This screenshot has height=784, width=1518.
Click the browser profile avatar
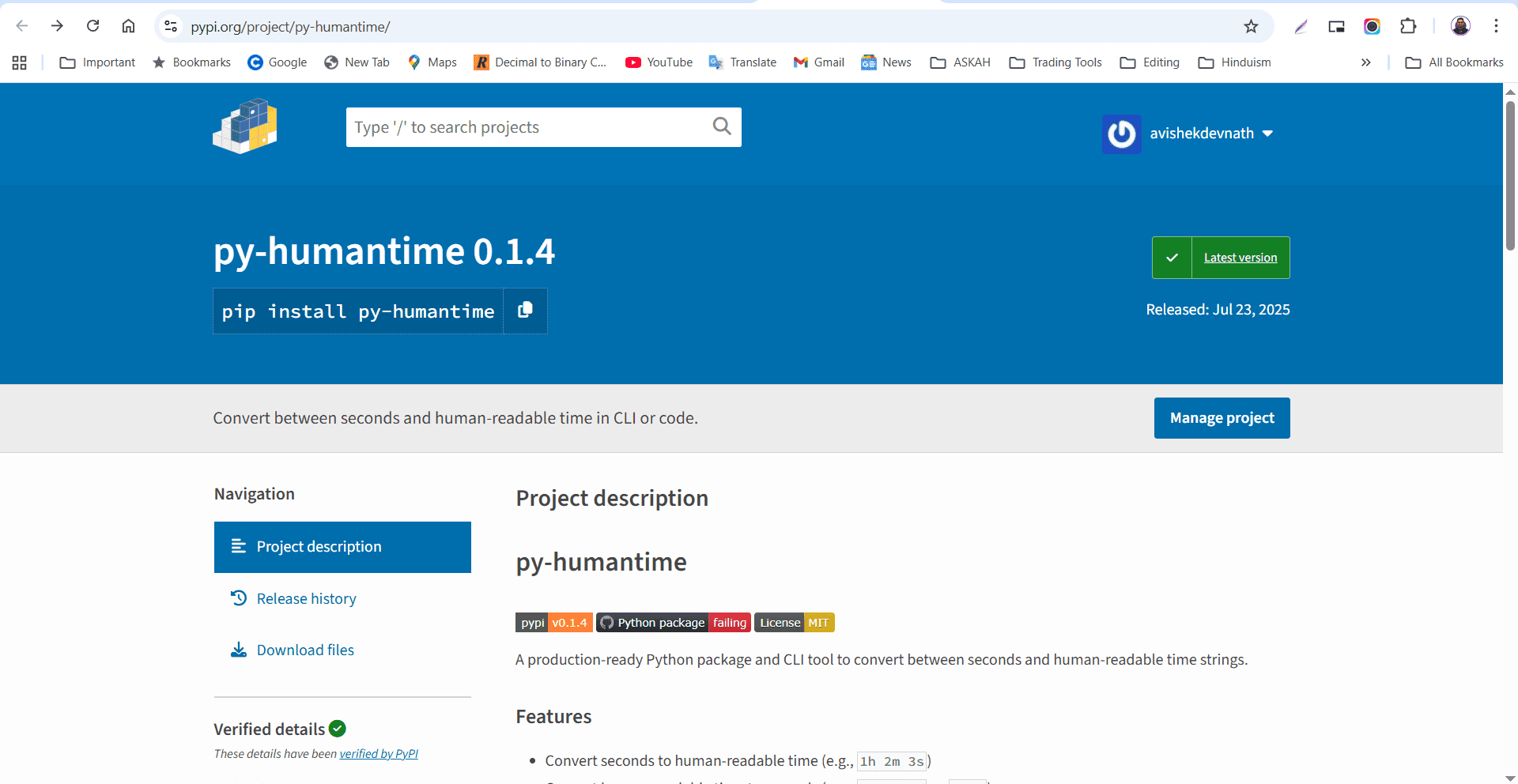[x=1460, y=26]
